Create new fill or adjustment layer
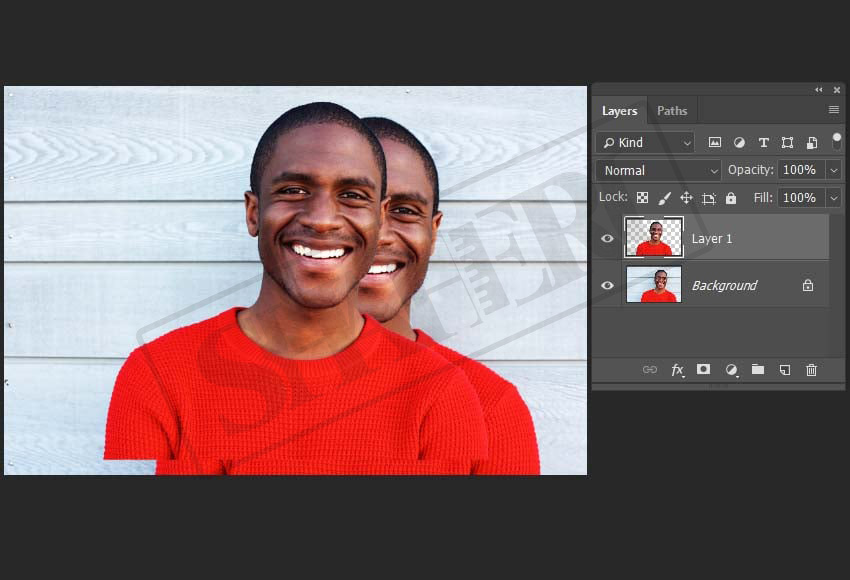Image resolution: width=850 pixels, height=580 pixels. [731, 370]
